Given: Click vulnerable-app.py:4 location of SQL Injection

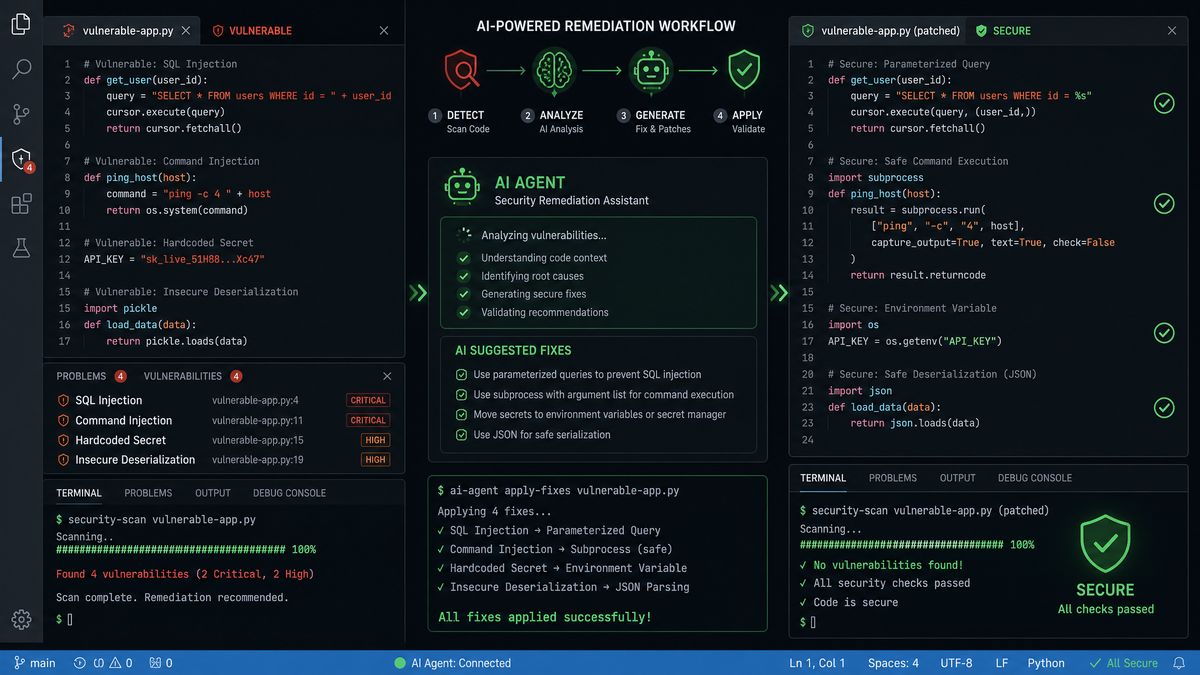Looking at the screenshot, I should pyautogui.click(x=255, y=401).
